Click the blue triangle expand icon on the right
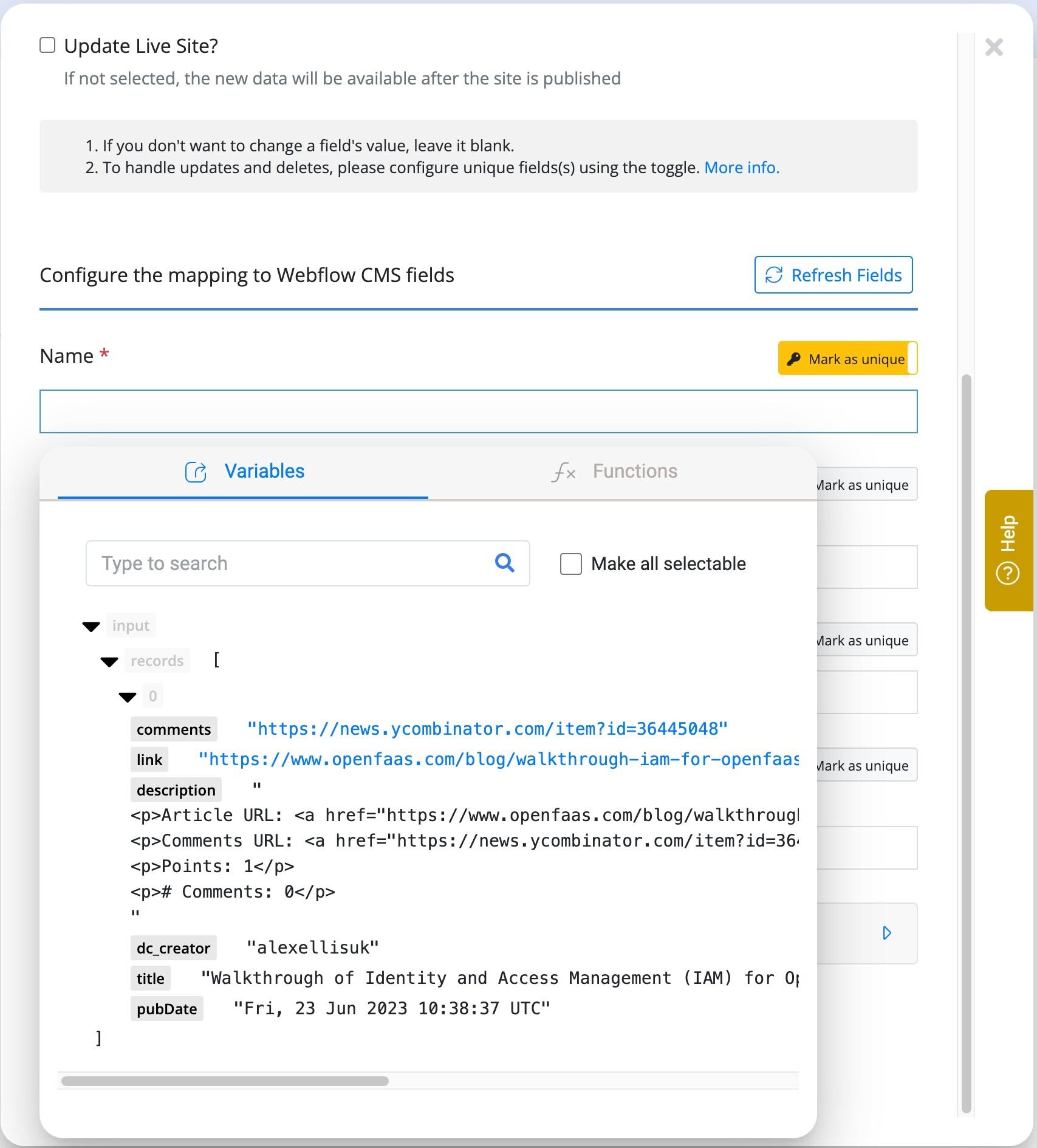The height and width of the screenshot is (1148, 1037). click(887, 933)
